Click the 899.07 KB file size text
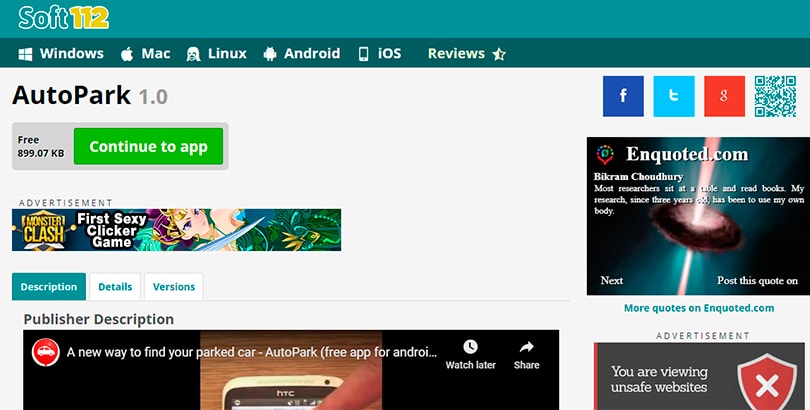810x410 pixels. click(x=41, y=153)
